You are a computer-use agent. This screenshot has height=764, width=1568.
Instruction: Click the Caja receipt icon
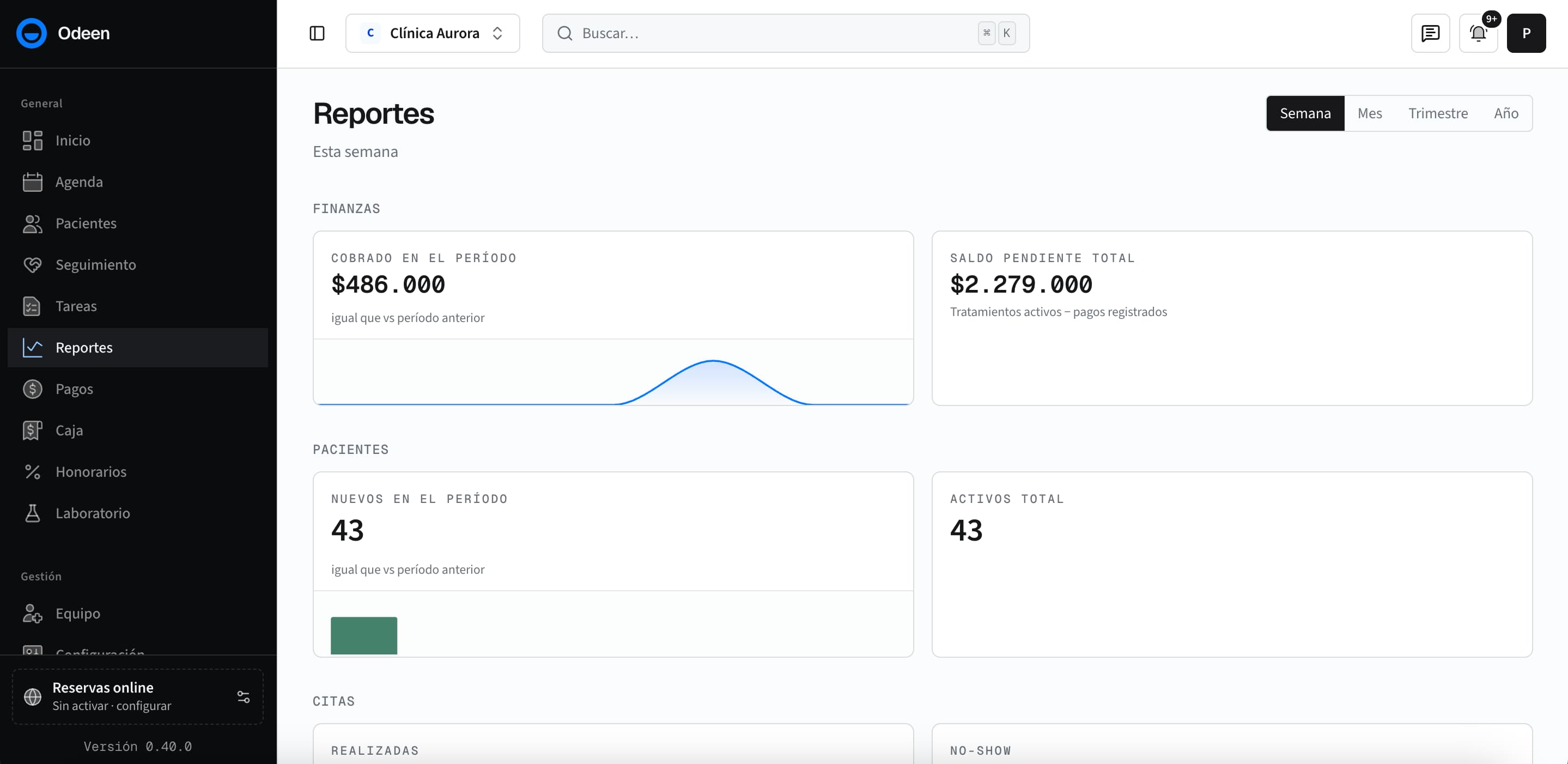[x=32, y=430]
